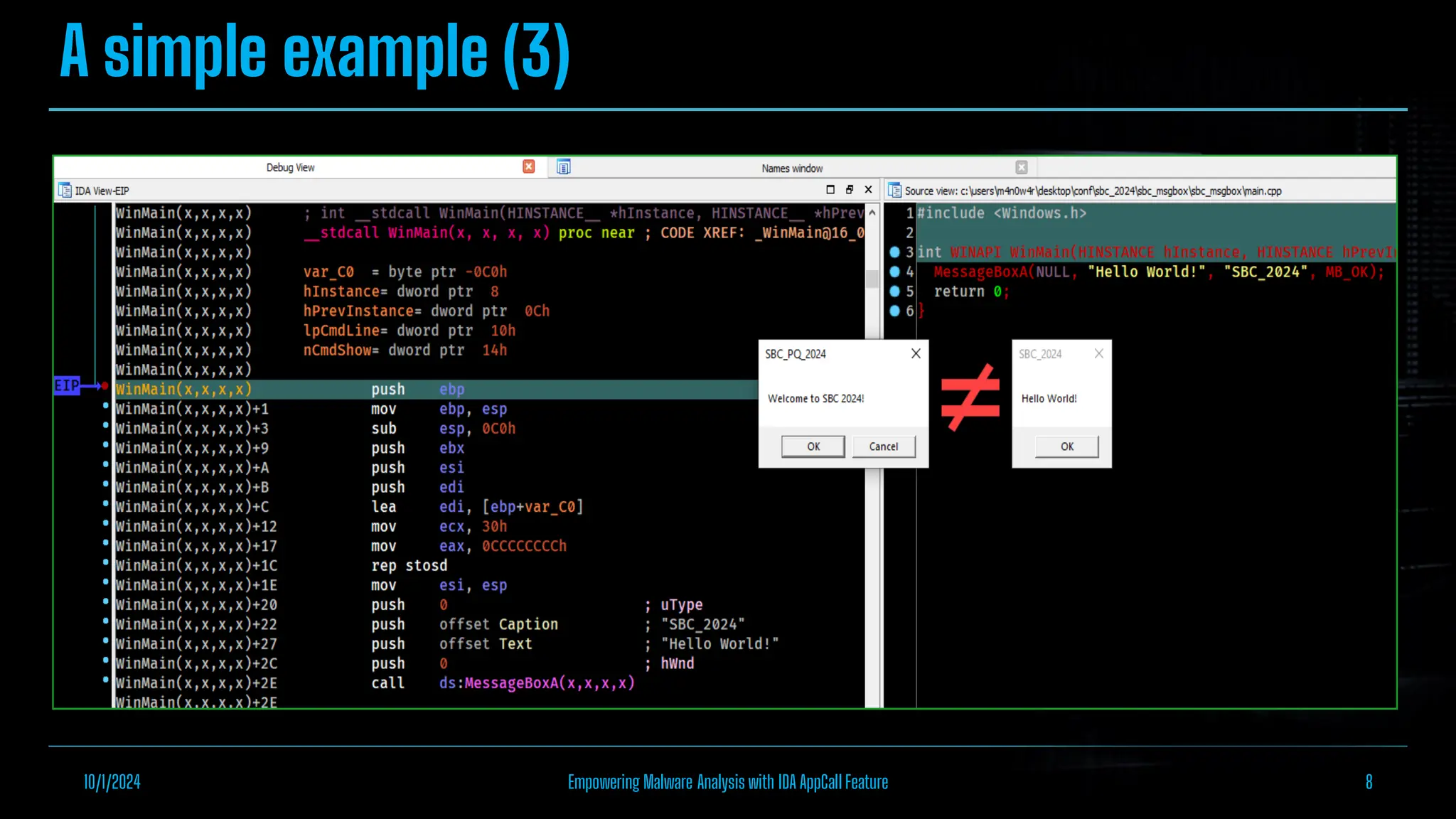Click 'mov ebp, esp' instruction
This screenshot has width=1456, height=819.
(x=439, y=409)
